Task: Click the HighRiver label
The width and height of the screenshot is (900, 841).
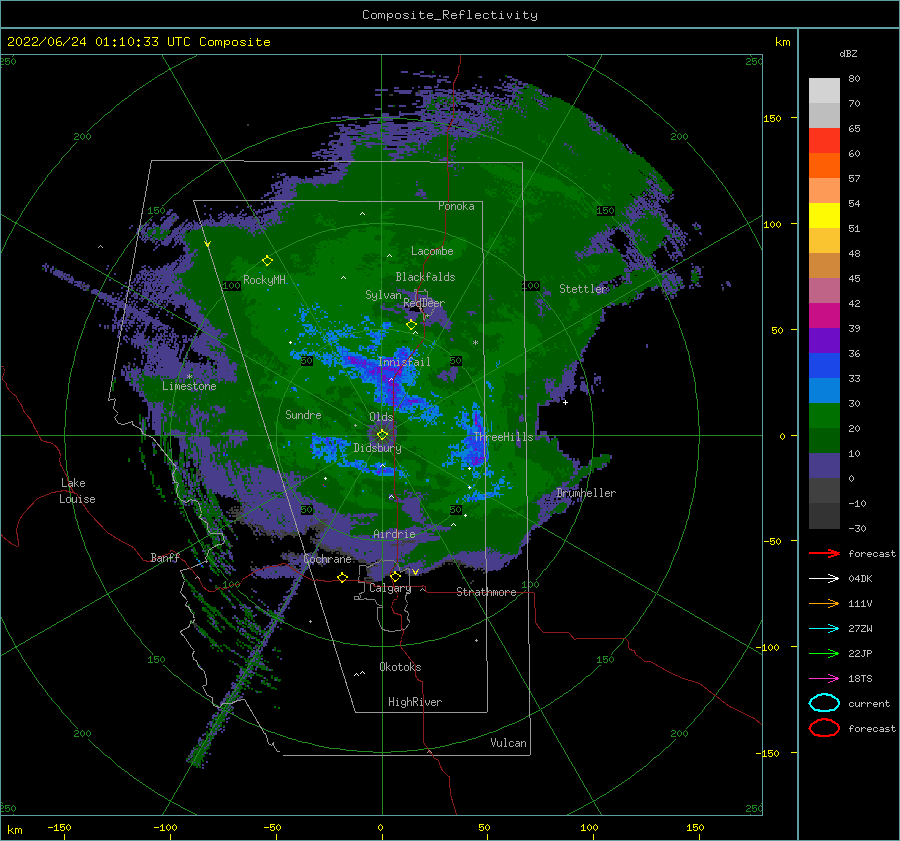Action: tap(415, 702)
